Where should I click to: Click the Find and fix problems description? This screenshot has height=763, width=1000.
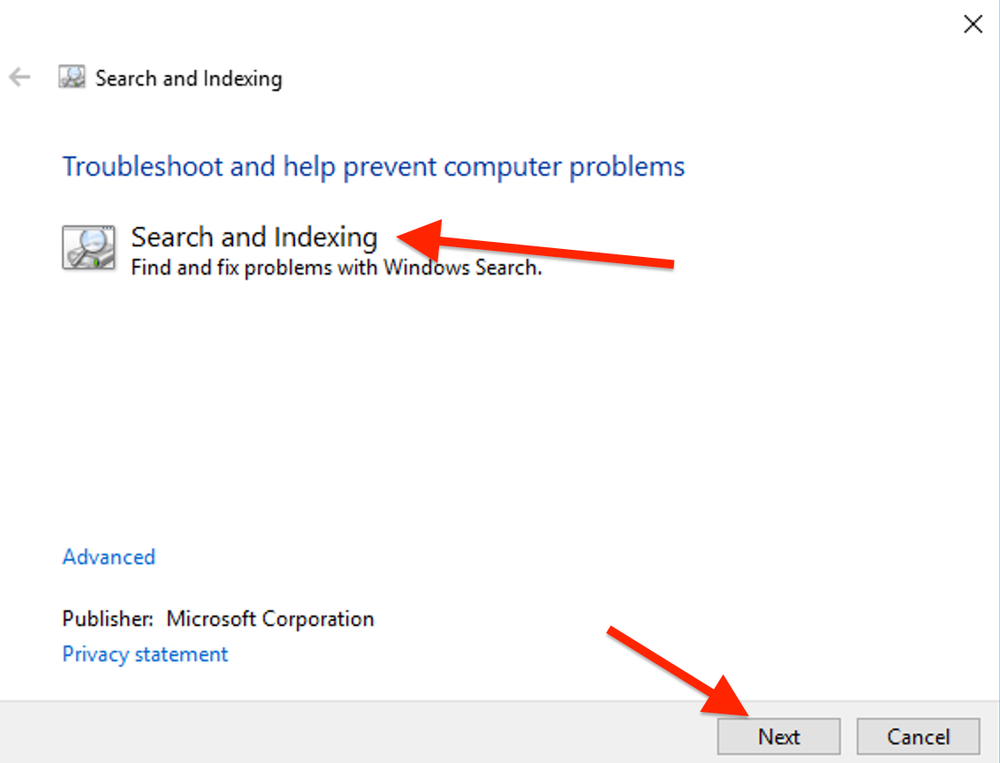point(335,267)
